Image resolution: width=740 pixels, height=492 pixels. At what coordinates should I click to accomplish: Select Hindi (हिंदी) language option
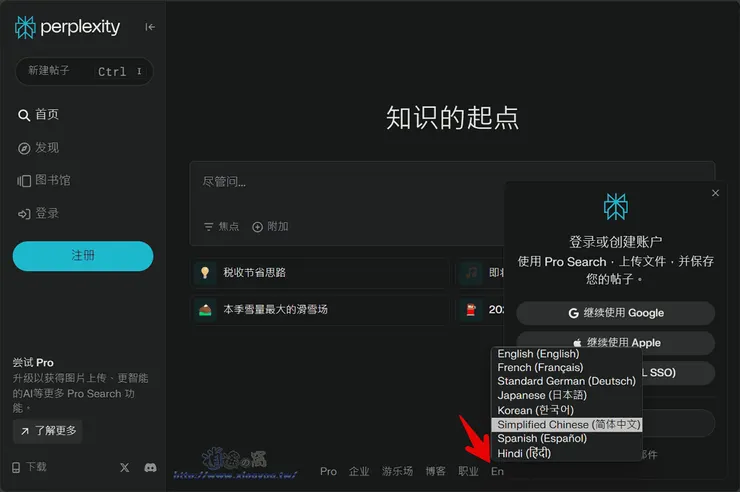(x=566, y=453)
